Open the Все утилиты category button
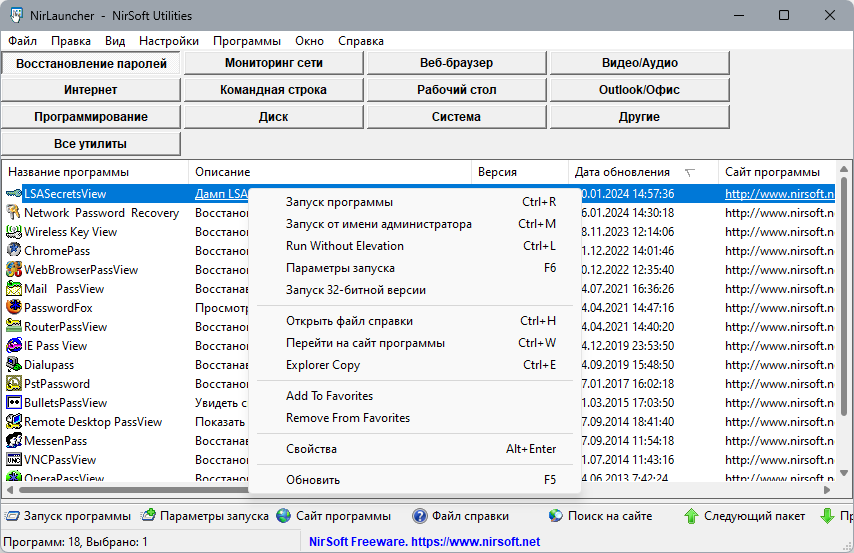This screenshot has width=854, height=553. coord(90,144)
